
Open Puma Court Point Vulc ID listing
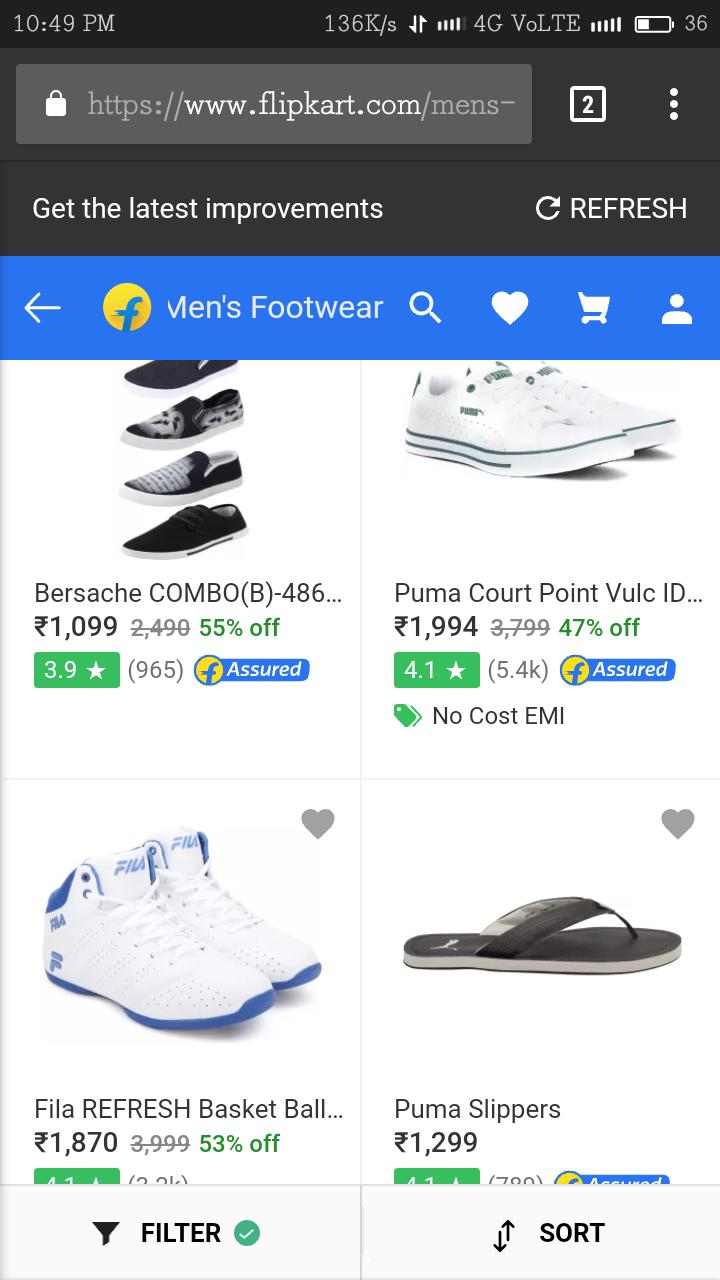pyautogui.click(x=548, y=593)
